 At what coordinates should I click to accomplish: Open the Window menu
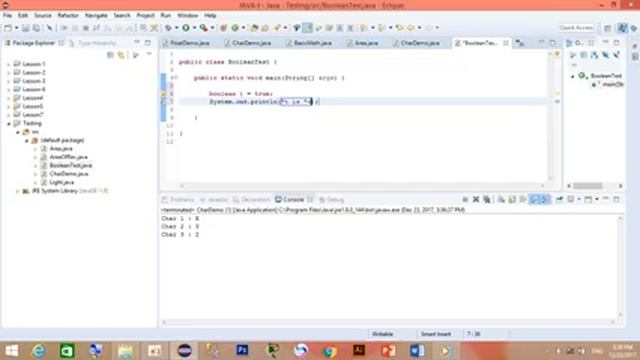coord(187,16)
